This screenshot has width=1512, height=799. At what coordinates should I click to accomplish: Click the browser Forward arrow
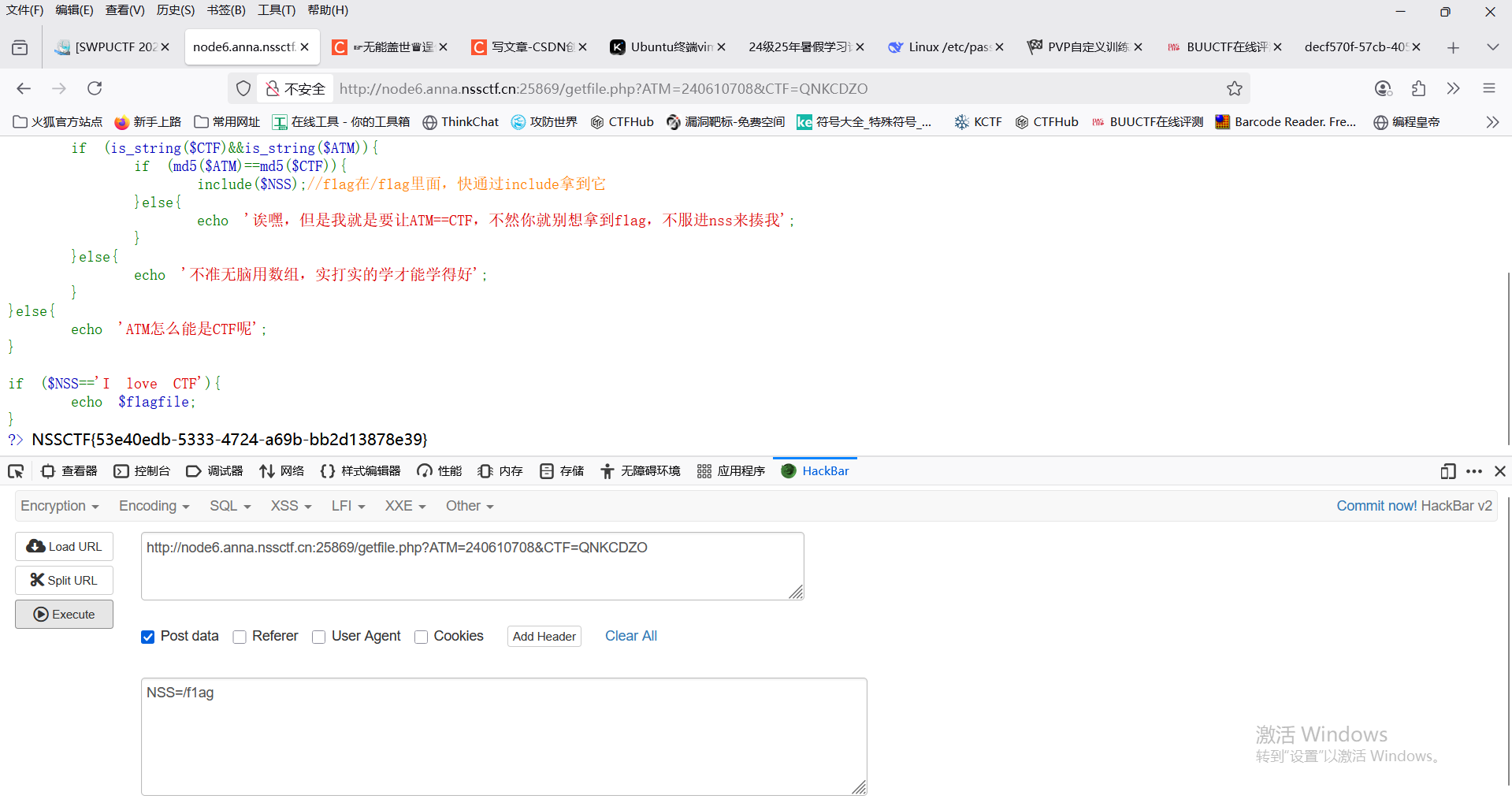[x=59, y=88]
